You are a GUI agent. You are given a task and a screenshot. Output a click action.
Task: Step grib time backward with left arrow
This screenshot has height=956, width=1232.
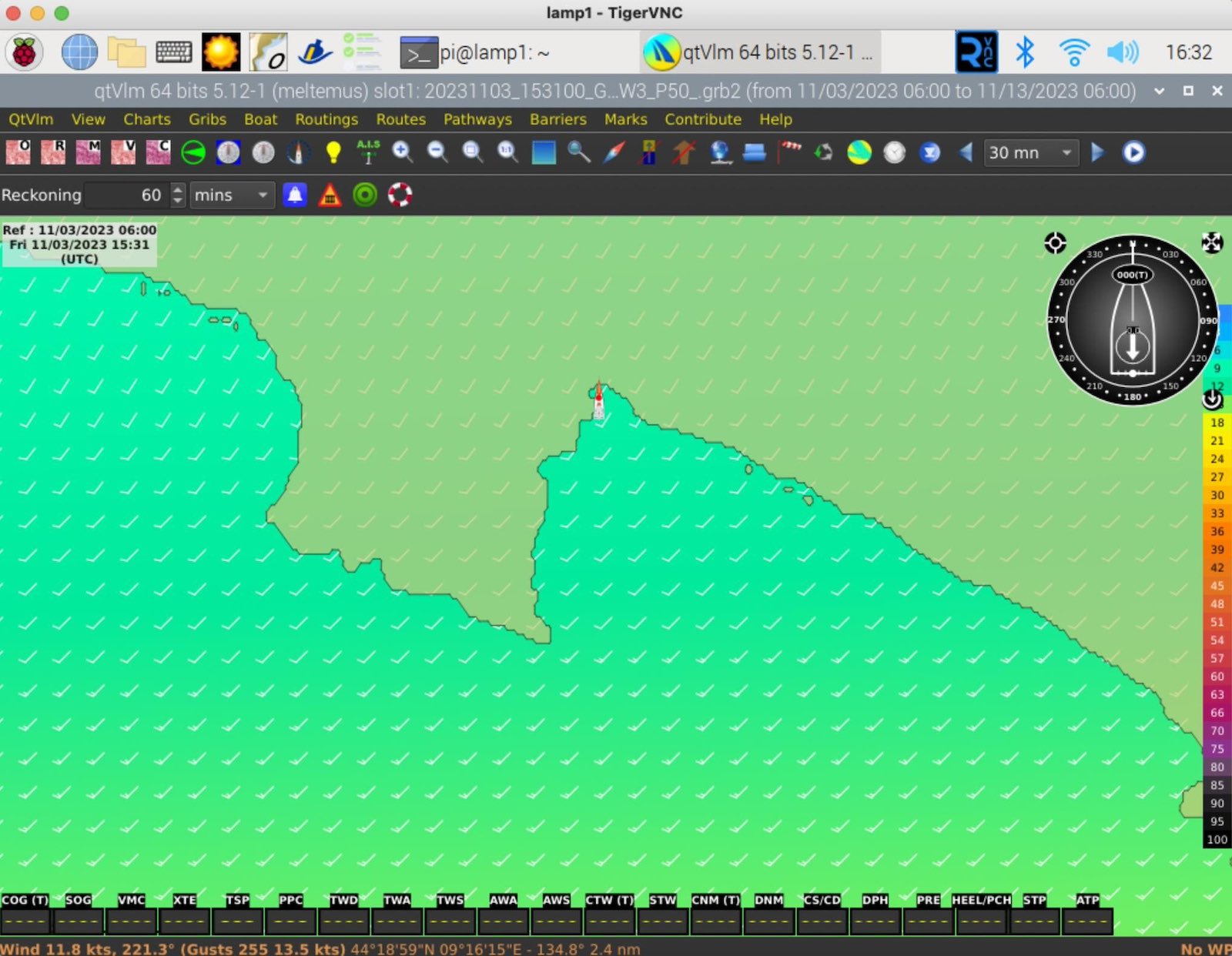966,152
